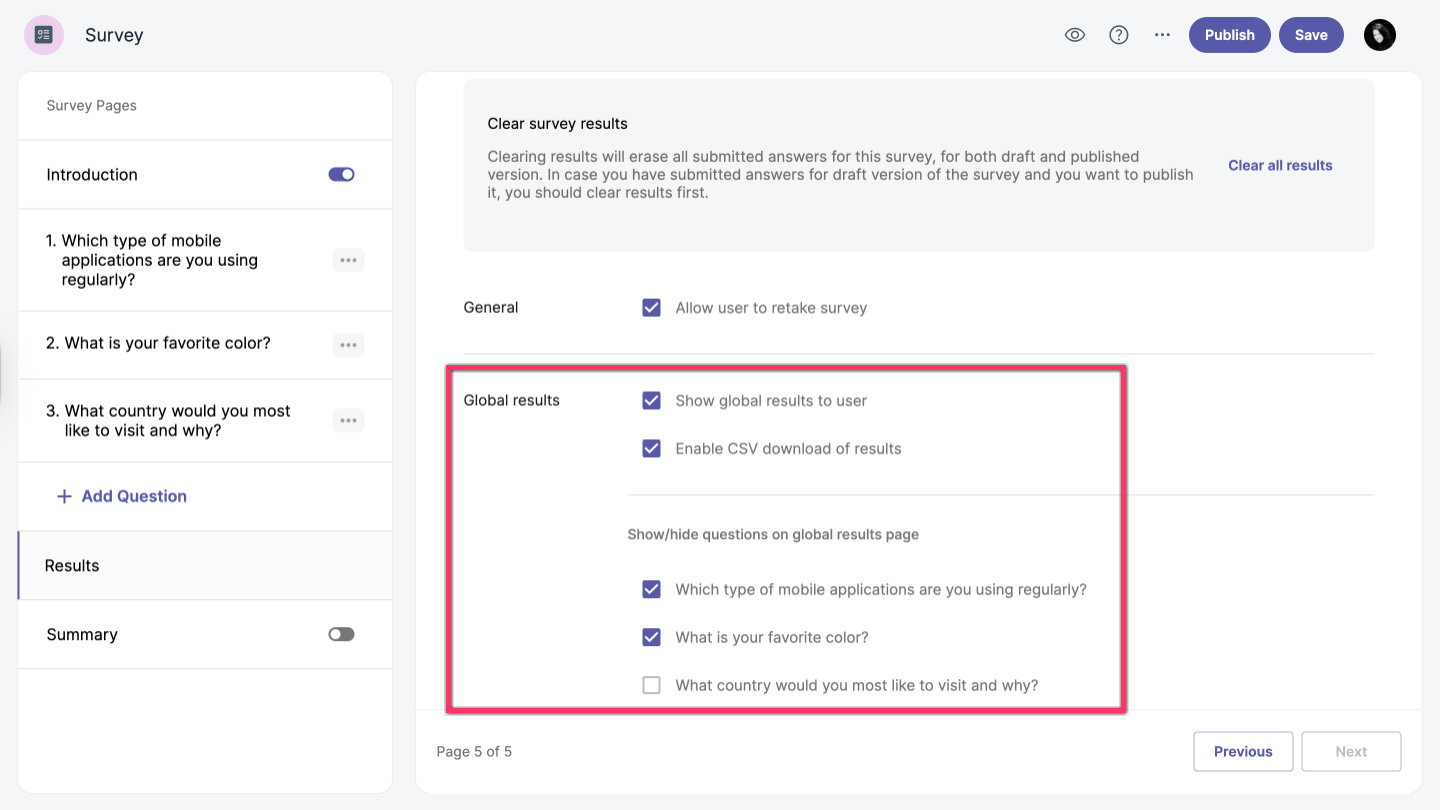Click the Survey app logo icon
Viewport: 1440px width, 810px height.
pos(44,35)
